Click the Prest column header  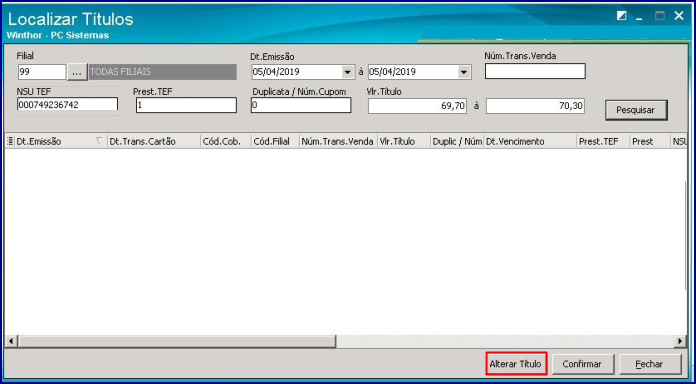[650, 142]
